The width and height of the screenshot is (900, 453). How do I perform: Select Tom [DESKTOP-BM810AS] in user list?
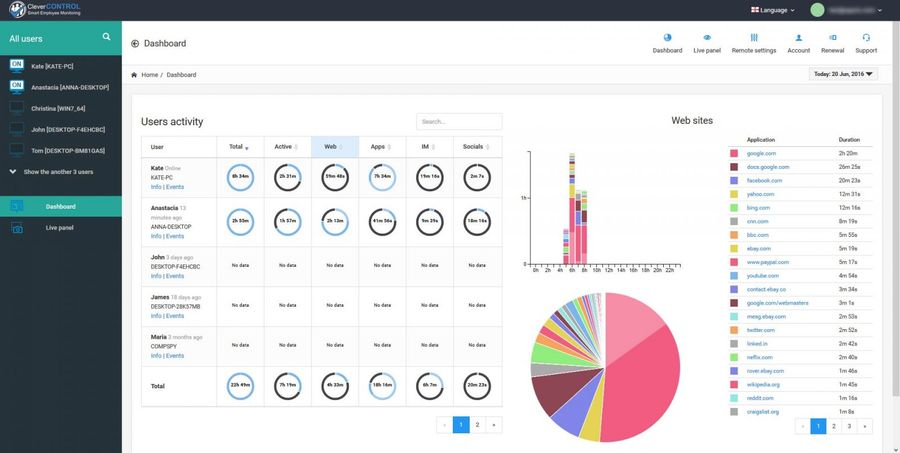click(x=68, y=151)
